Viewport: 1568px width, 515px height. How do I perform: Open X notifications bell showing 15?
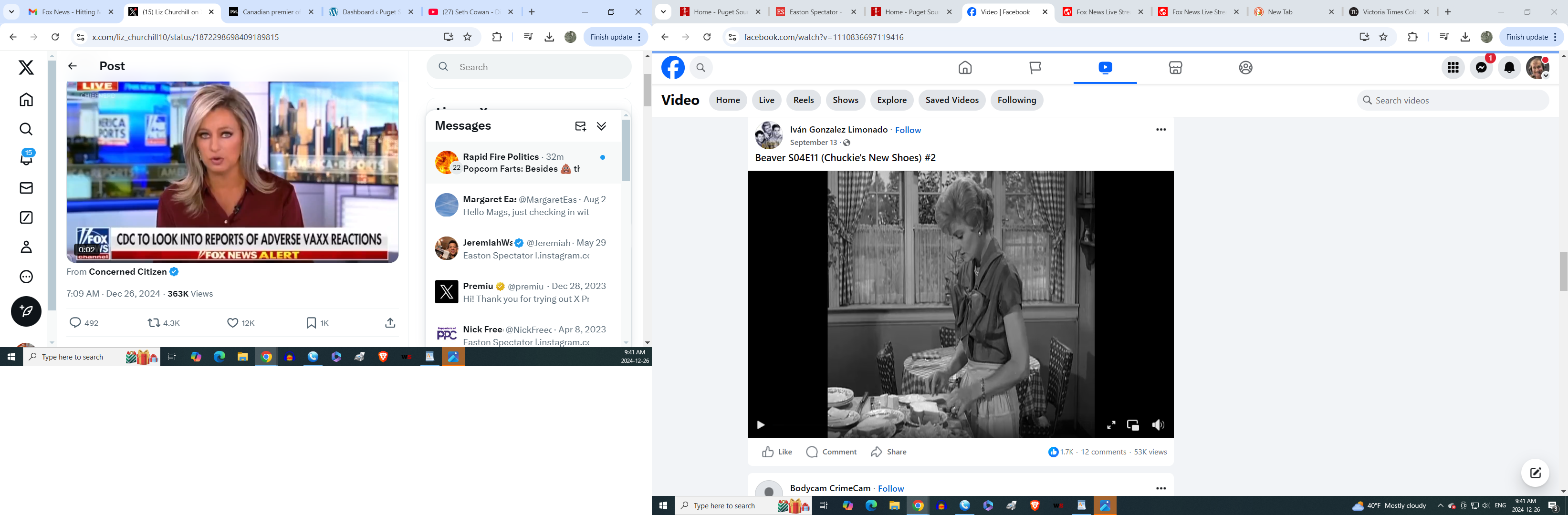tap(26, 158)
